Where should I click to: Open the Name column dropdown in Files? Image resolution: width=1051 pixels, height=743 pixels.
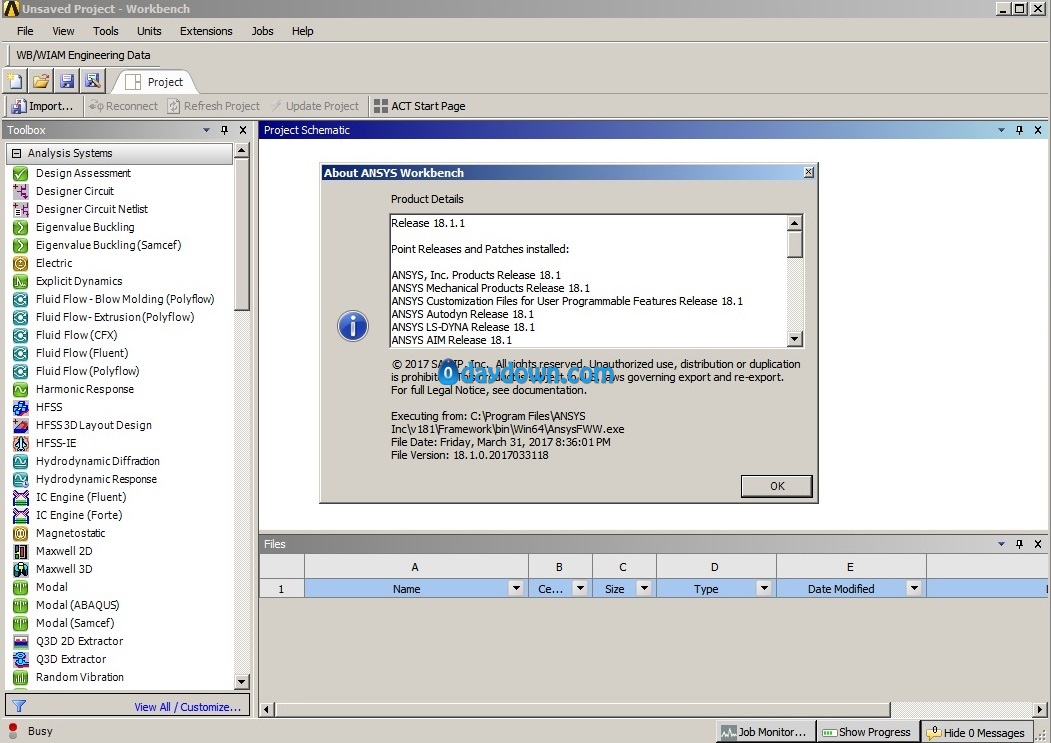point(515,589)
